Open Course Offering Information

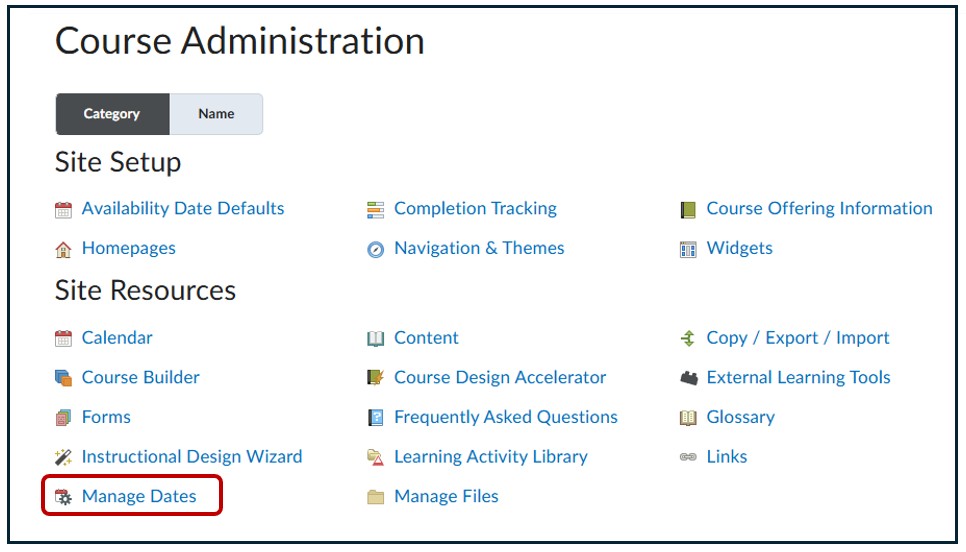(819, 208)
